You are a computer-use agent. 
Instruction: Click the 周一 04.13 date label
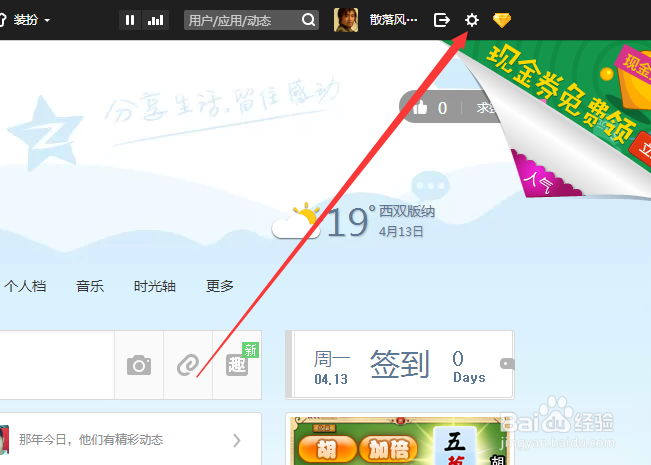point(331,367)
